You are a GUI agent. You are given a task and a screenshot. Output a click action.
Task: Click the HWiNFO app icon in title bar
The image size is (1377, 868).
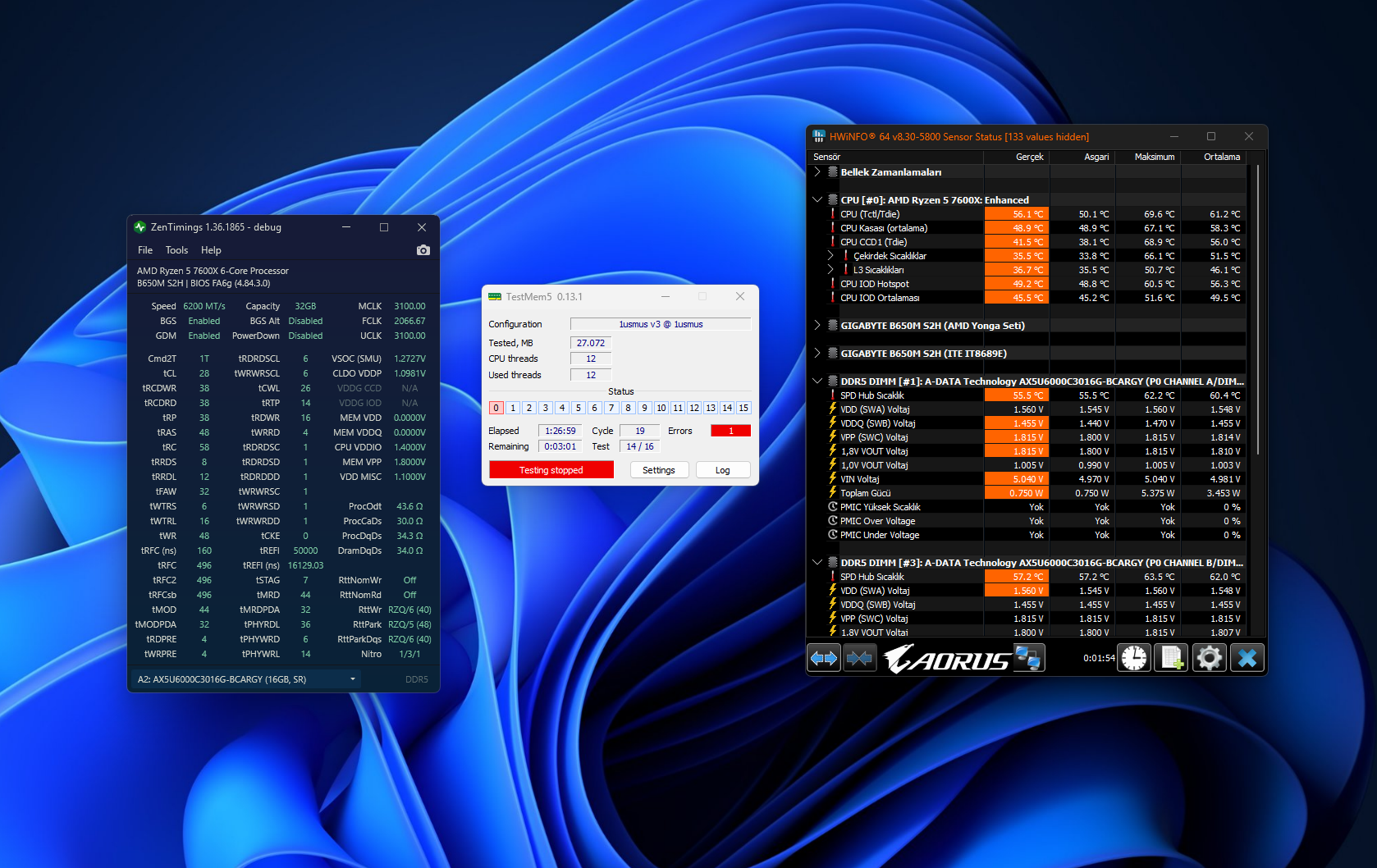[x=819, y=137]
